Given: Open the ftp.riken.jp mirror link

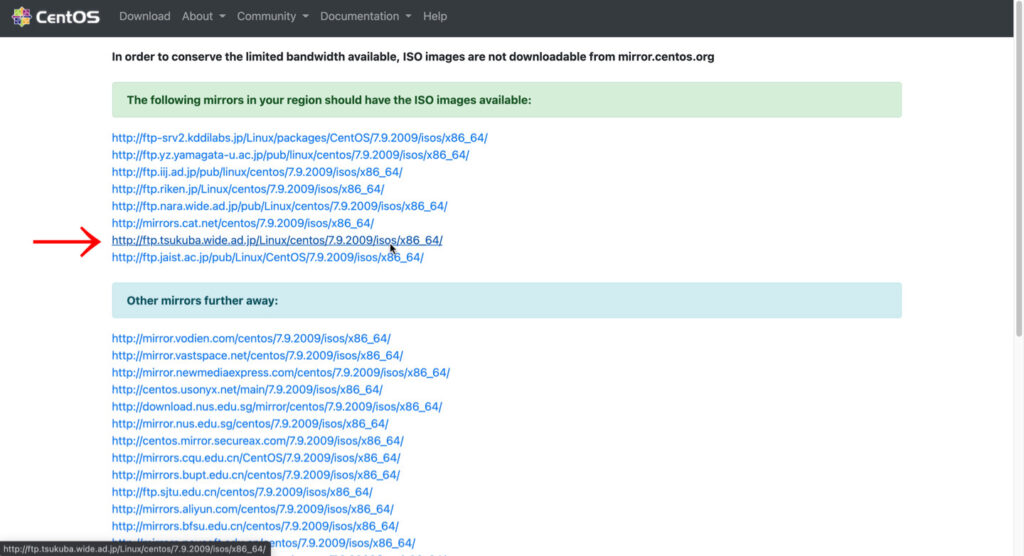Looking at the screenshot, I should click(248, 189).
